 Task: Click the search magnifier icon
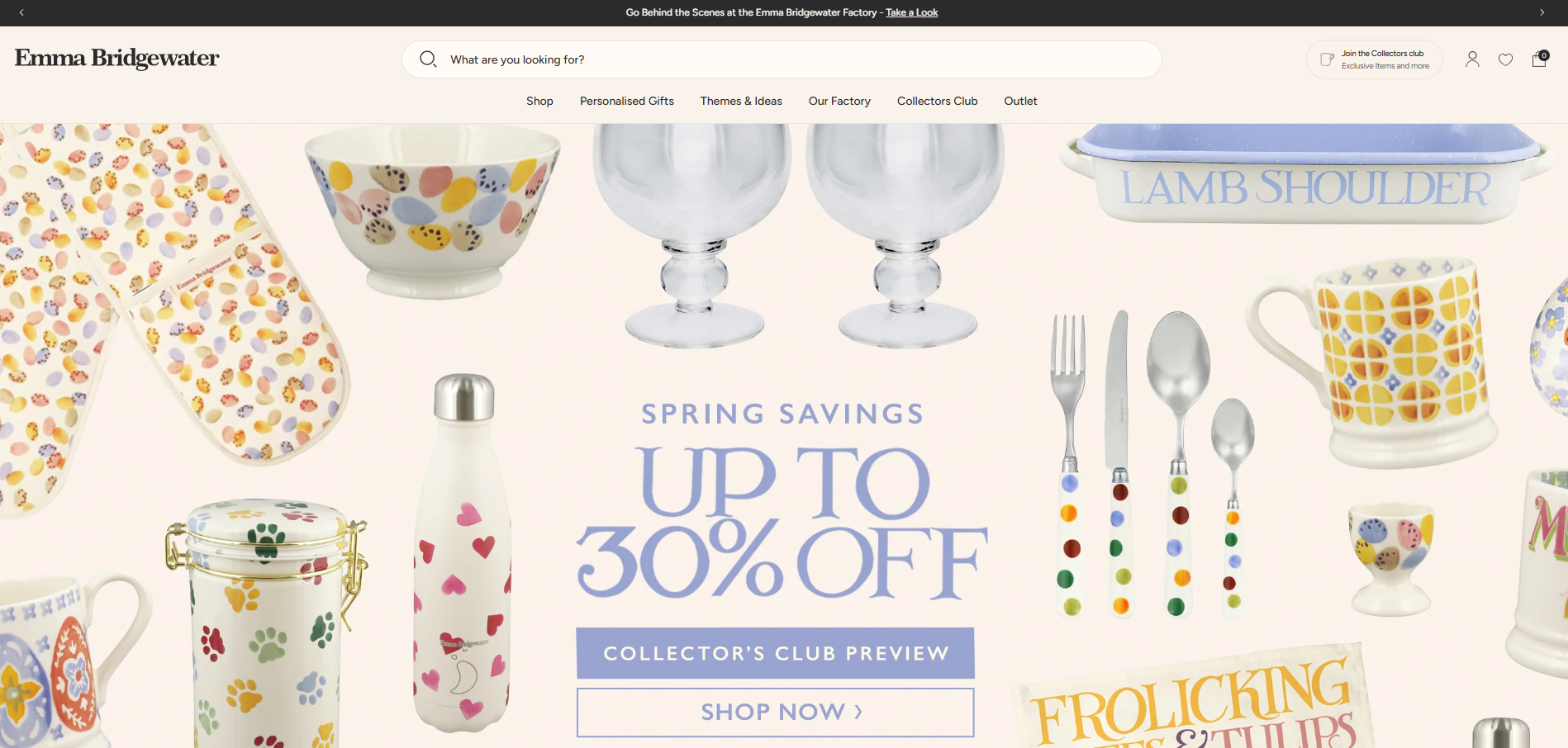pyautogui.click(x=428, y=59)
